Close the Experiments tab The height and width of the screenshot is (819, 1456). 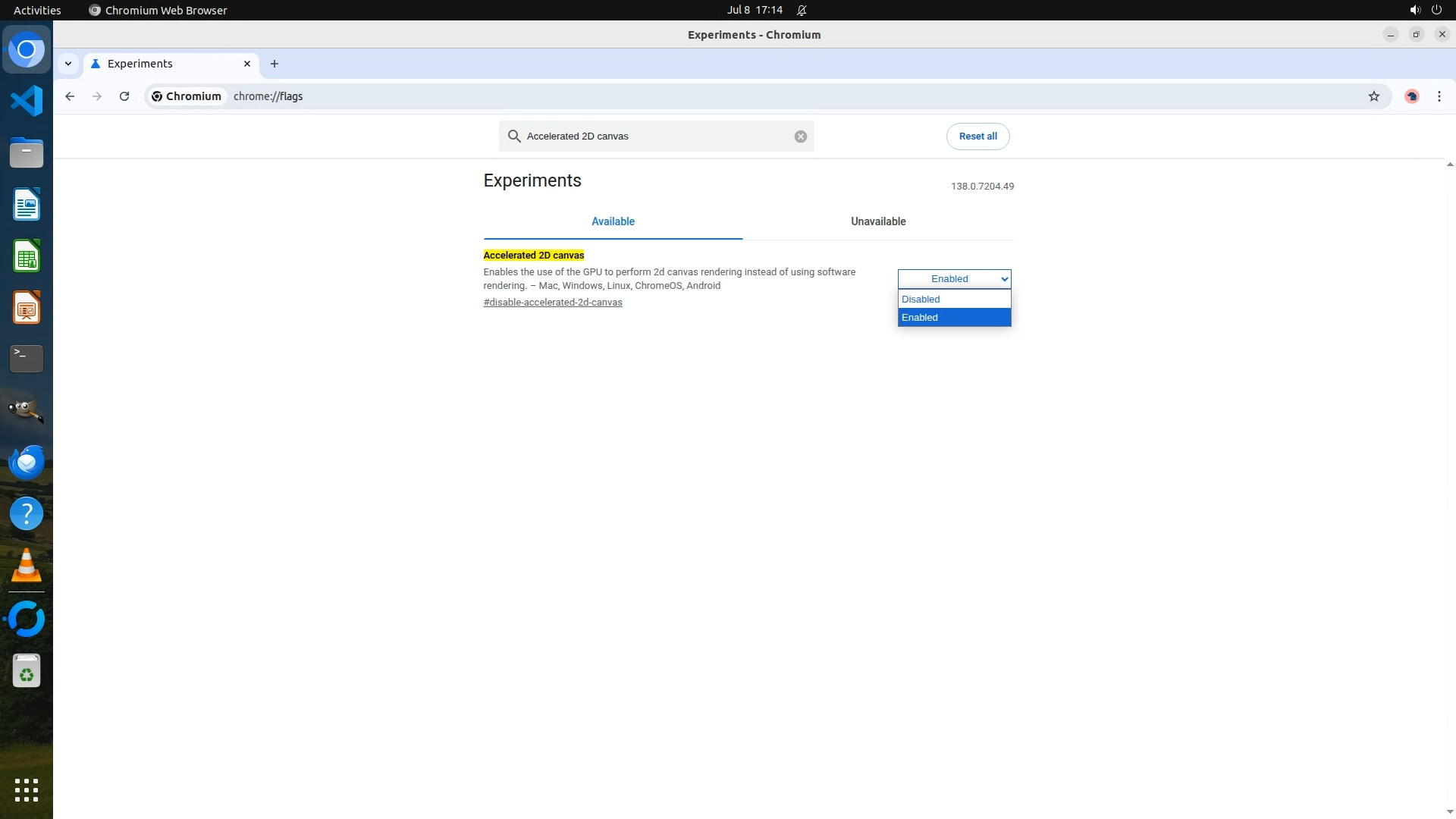246,64
